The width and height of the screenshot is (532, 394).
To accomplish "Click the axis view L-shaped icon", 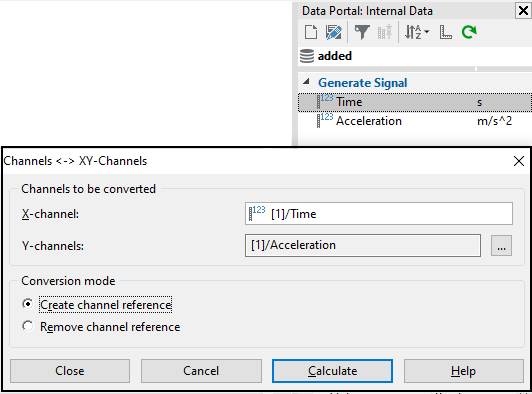I will click(x=445, y=32).
